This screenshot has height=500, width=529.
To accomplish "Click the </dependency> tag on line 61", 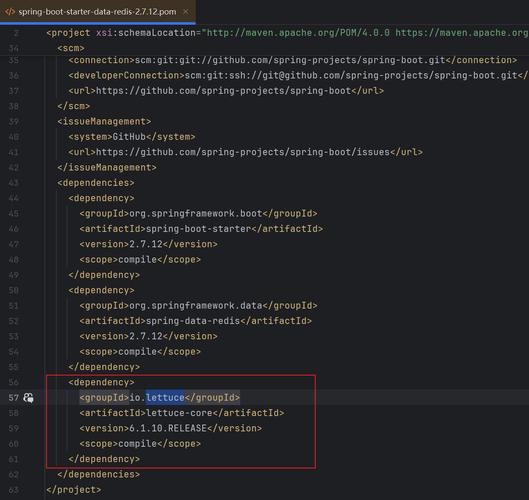I will pyautogui.click(x=104, y=459).
